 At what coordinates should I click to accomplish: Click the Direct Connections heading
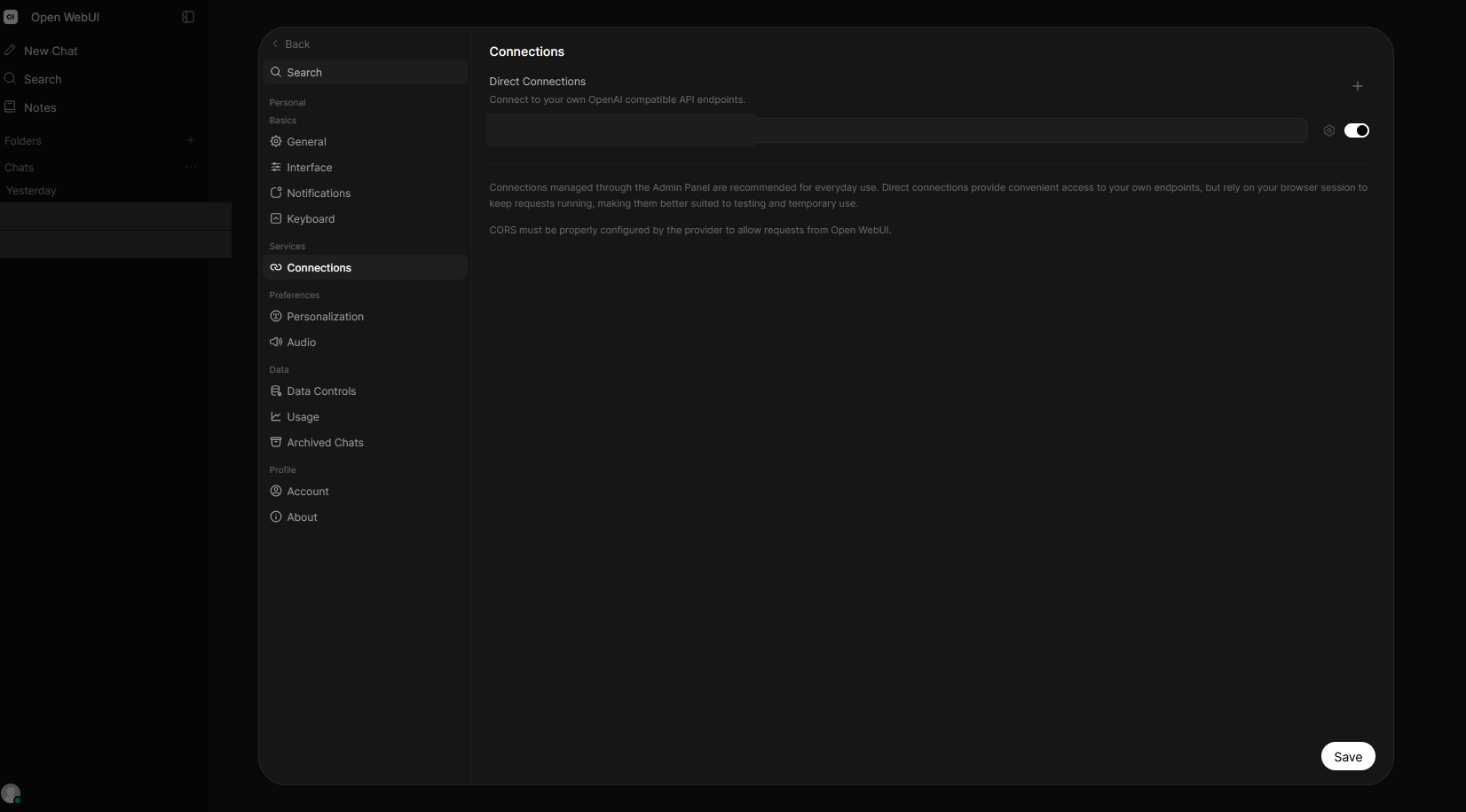tap(538, 82)
